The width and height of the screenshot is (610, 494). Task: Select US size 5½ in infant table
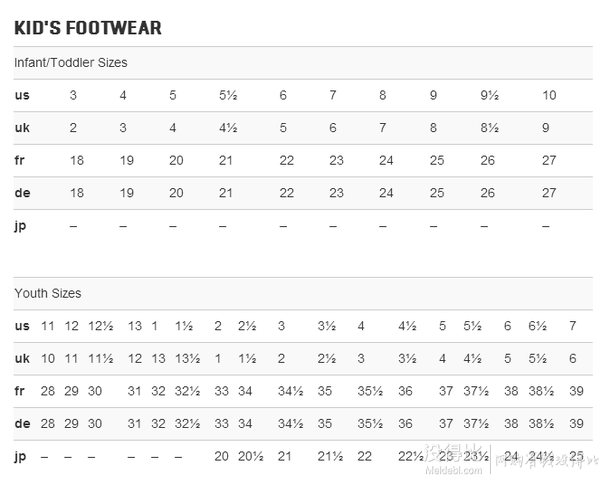tap(228, 95)
